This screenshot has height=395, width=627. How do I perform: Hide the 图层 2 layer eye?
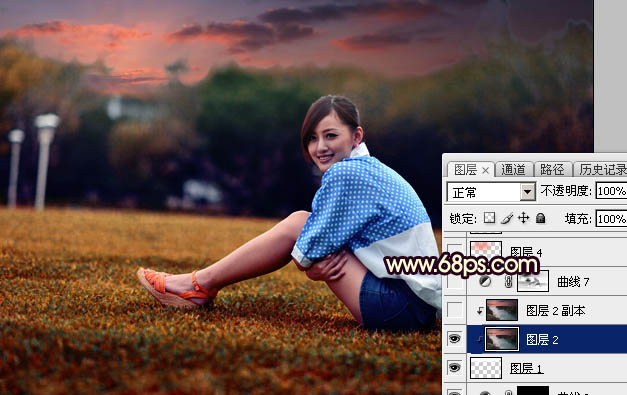coord(454,339)
